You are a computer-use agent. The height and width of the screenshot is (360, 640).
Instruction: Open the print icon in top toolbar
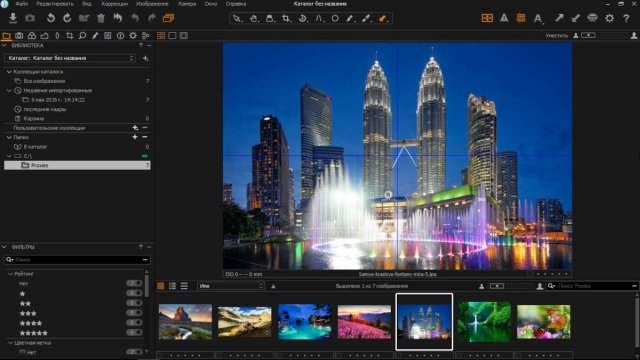(x=592, y=18)
